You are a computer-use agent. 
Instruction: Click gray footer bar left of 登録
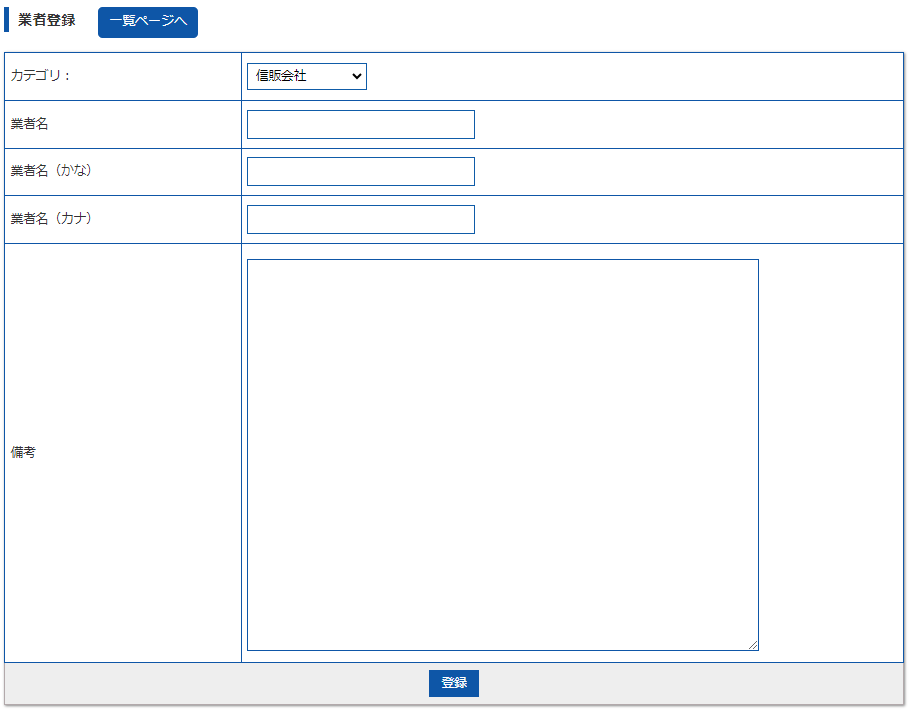pos(200,683)
